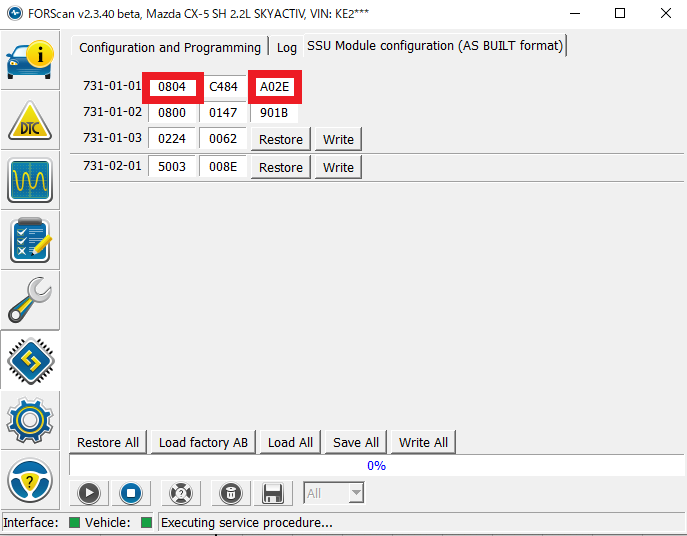Click the 731-01-02 row label
Screen dimensions: 687x536
[112, 112]
